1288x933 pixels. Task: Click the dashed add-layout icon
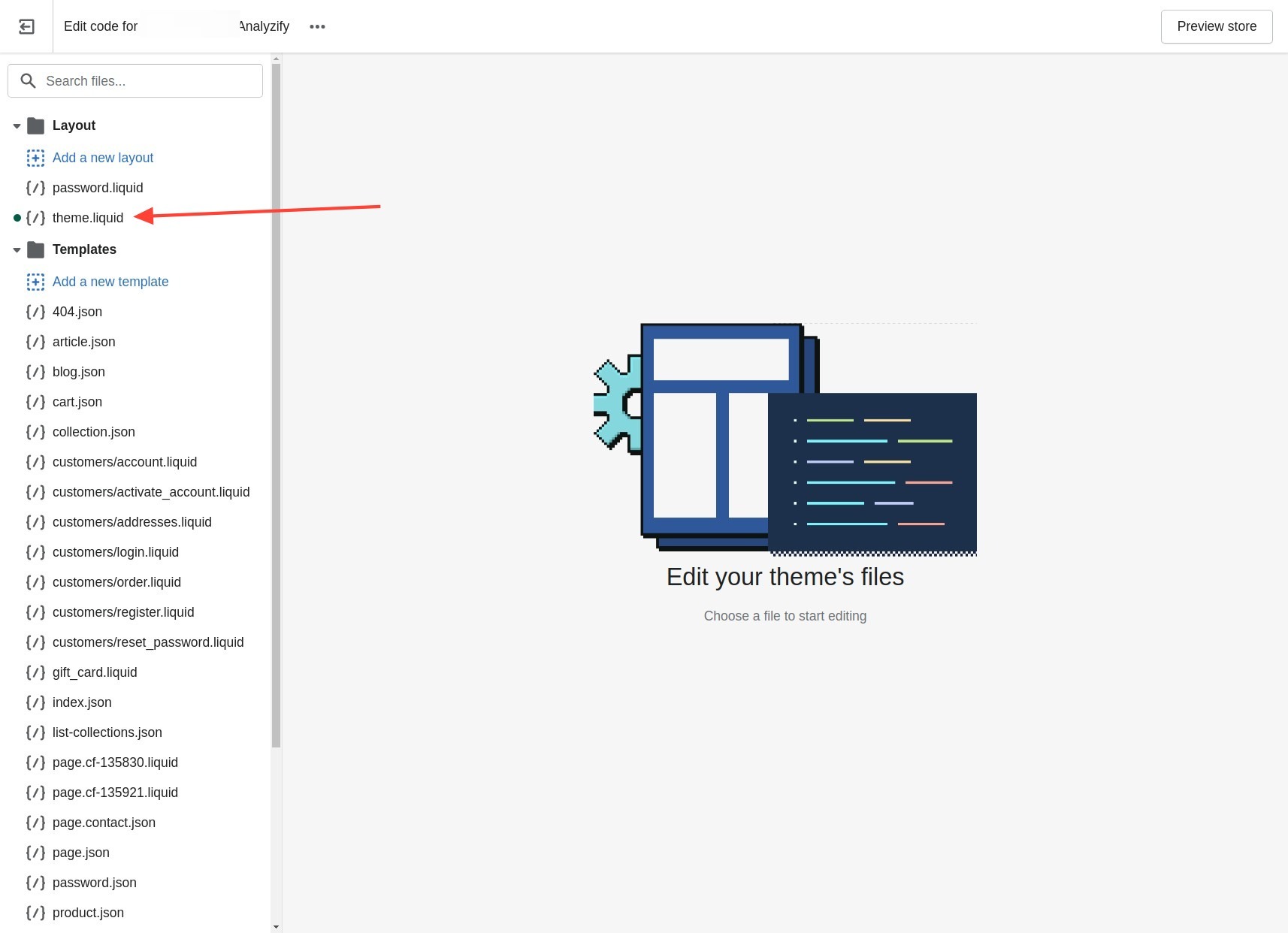coord(35,158)
